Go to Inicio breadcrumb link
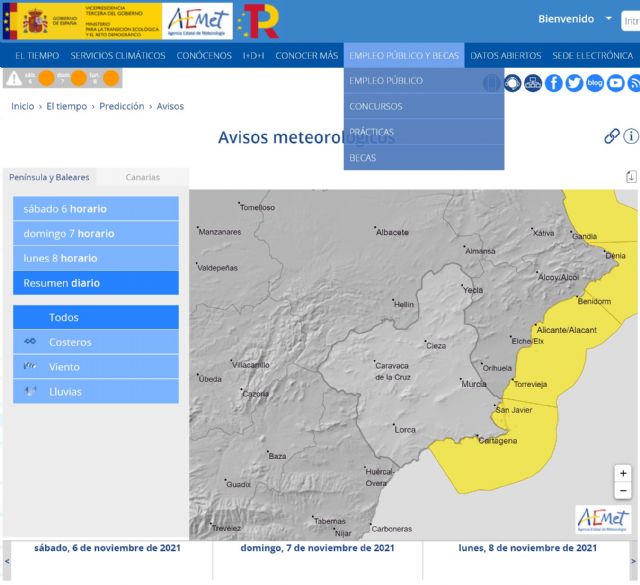This screenshot has width=640, height=585. (22, 106)
